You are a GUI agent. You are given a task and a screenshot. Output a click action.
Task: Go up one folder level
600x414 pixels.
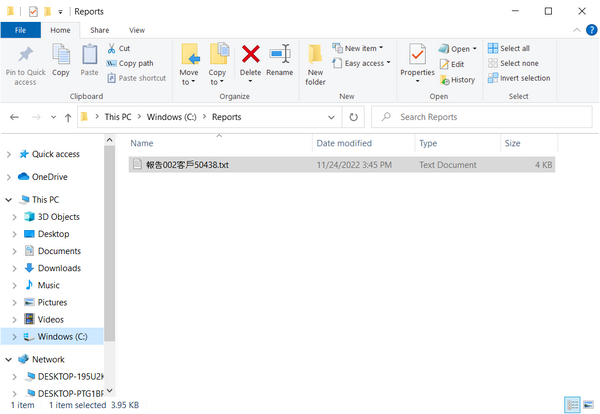68,117
